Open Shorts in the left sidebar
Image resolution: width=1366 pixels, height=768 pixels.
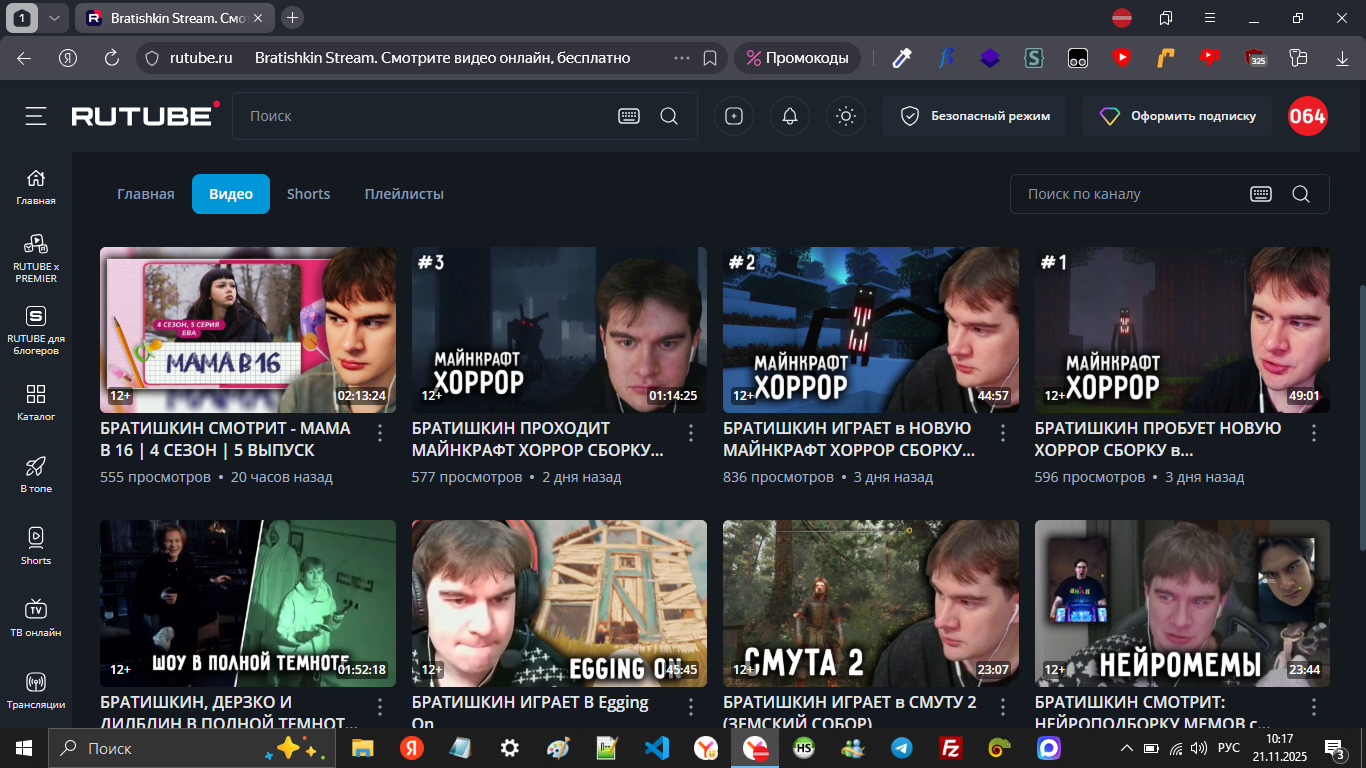point(36,545)
